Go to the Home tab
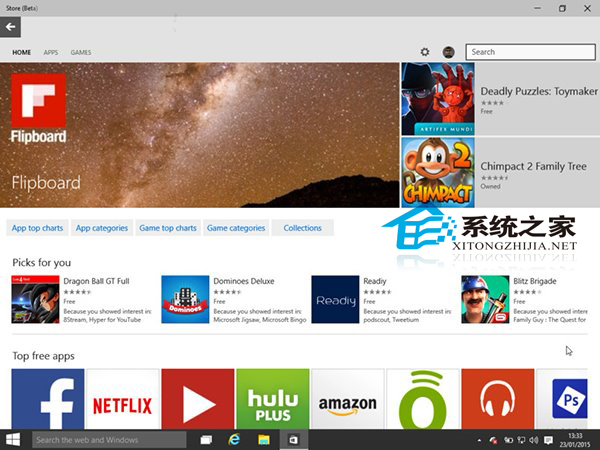 [21, 52]
